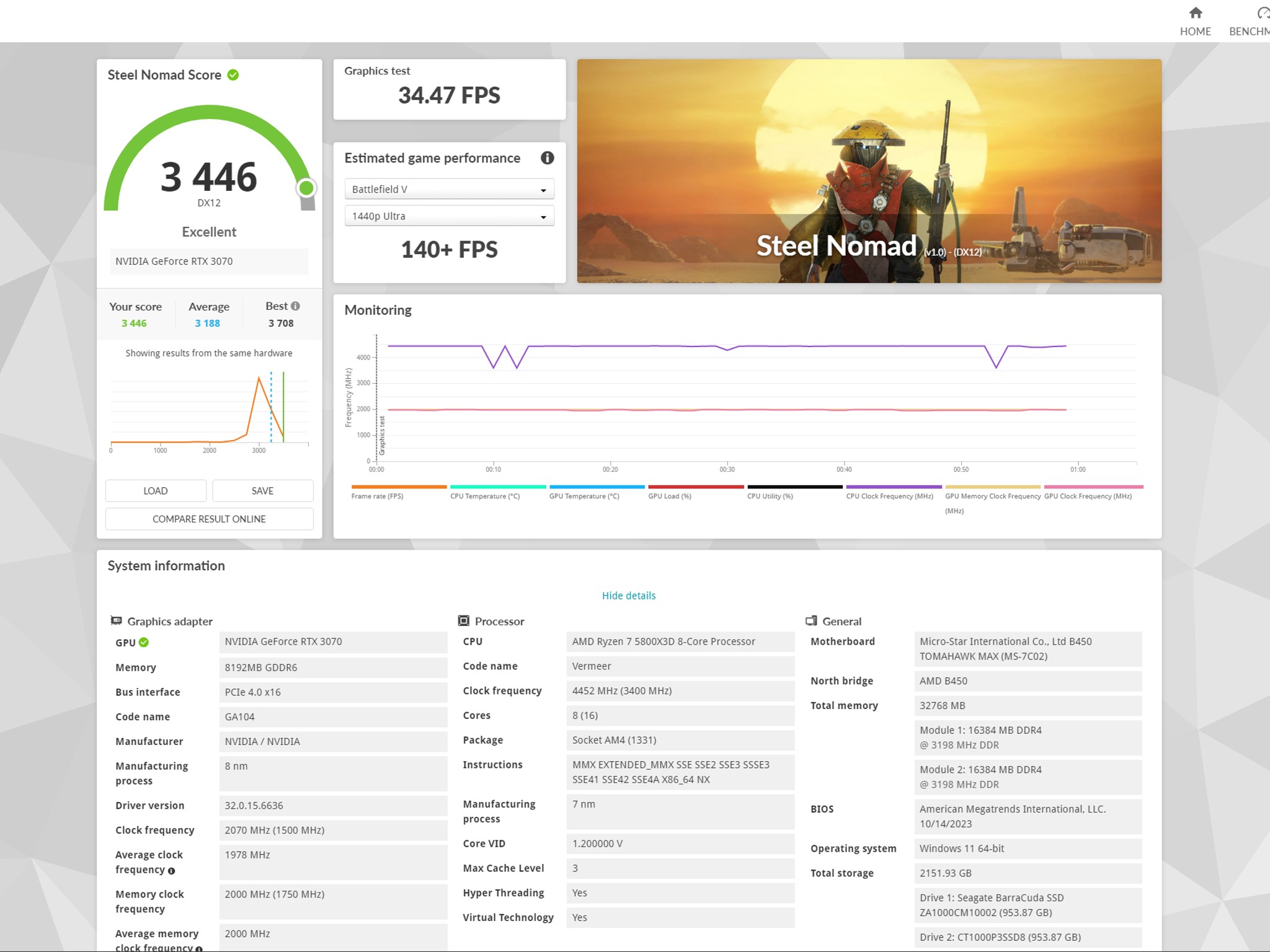The height and width of the screenshot is (952, 1270).
Task: Open the HOME navigation icon
Action: [1195, 13]
